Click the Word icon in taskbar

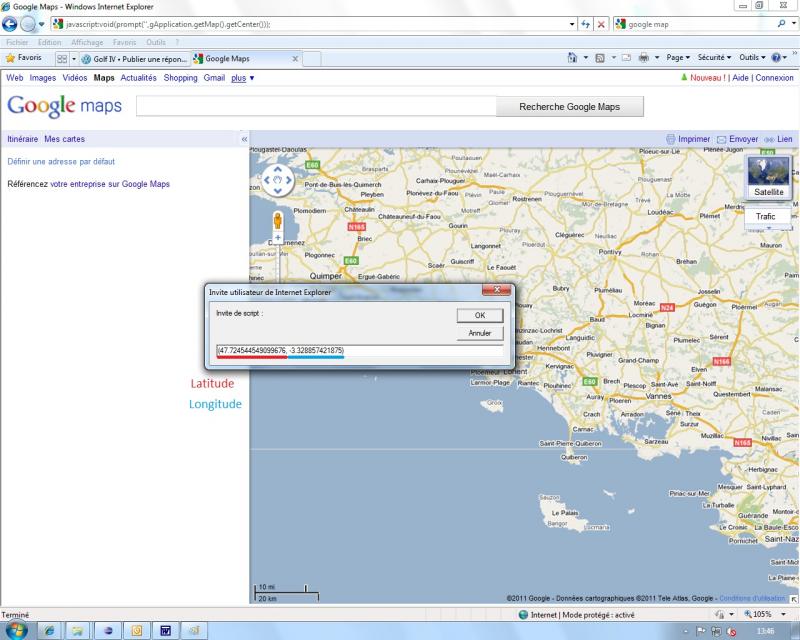click(165, 631)
